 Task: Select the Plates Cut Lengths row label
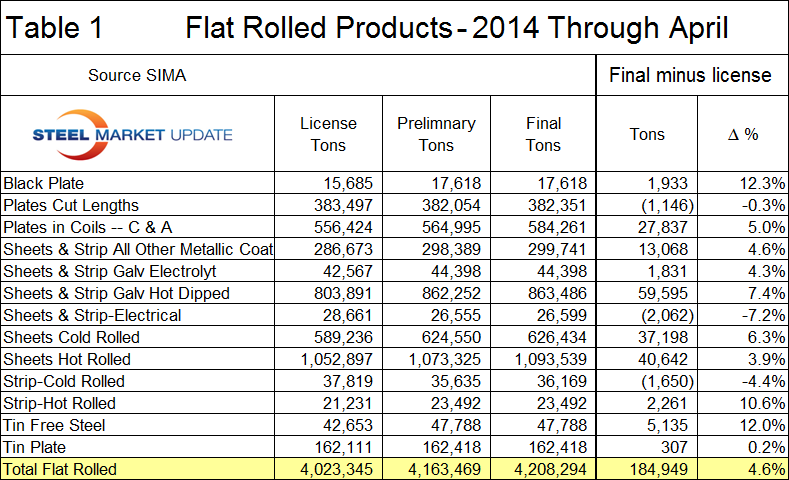click(x=71, y=205)
